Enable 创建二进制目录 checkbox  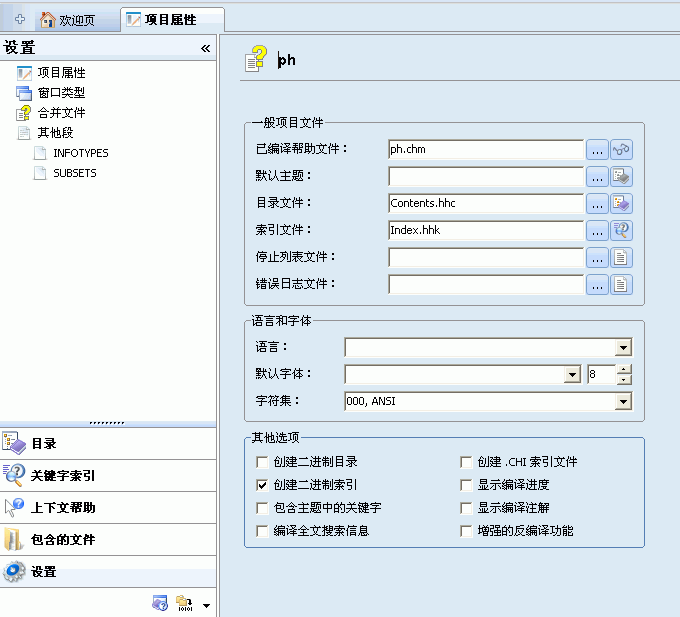(x=262, y=462)
